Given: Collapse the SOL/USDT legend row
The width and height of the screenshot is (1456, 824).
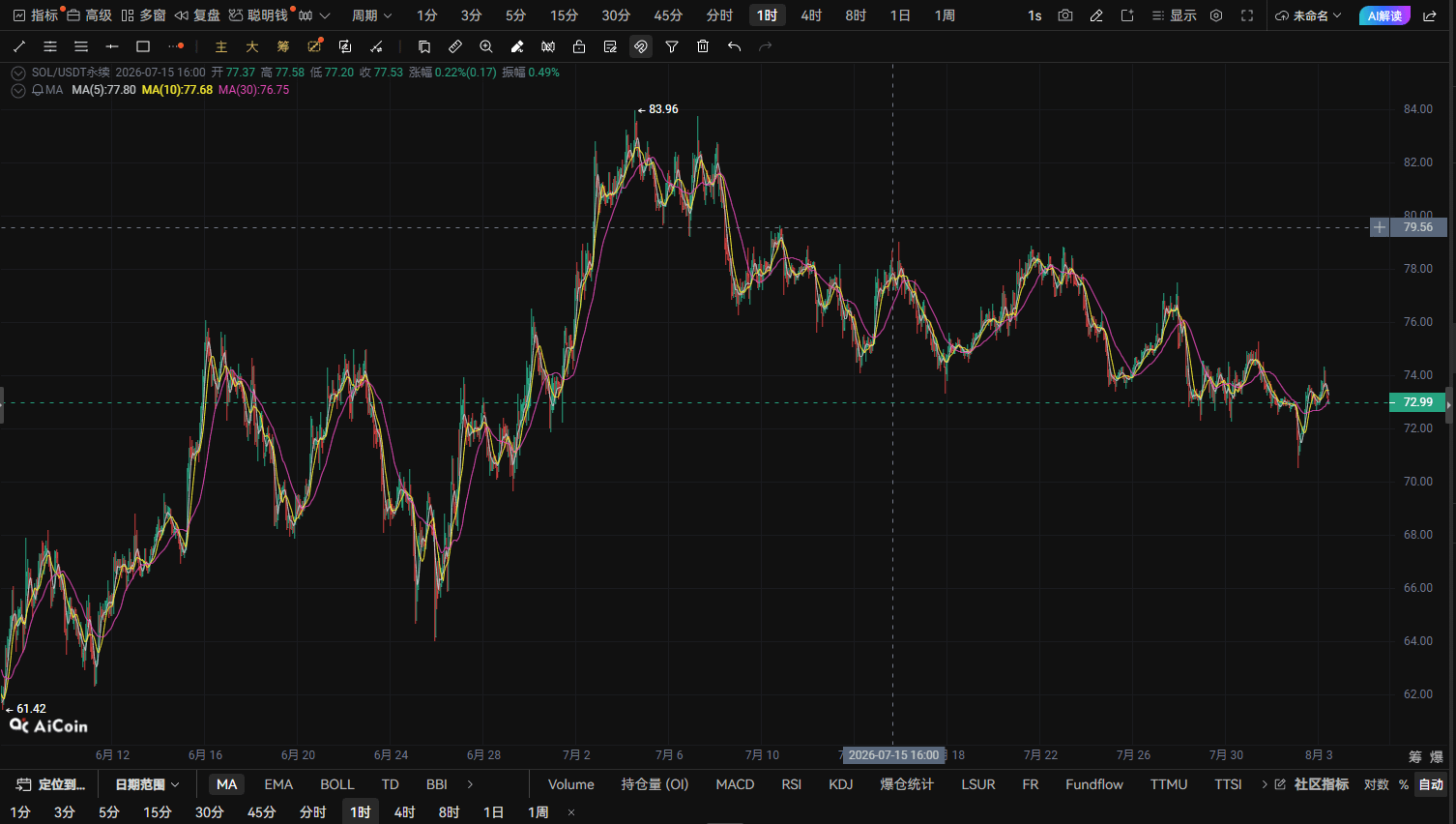Looking at the screenshot, I should 18,73.
